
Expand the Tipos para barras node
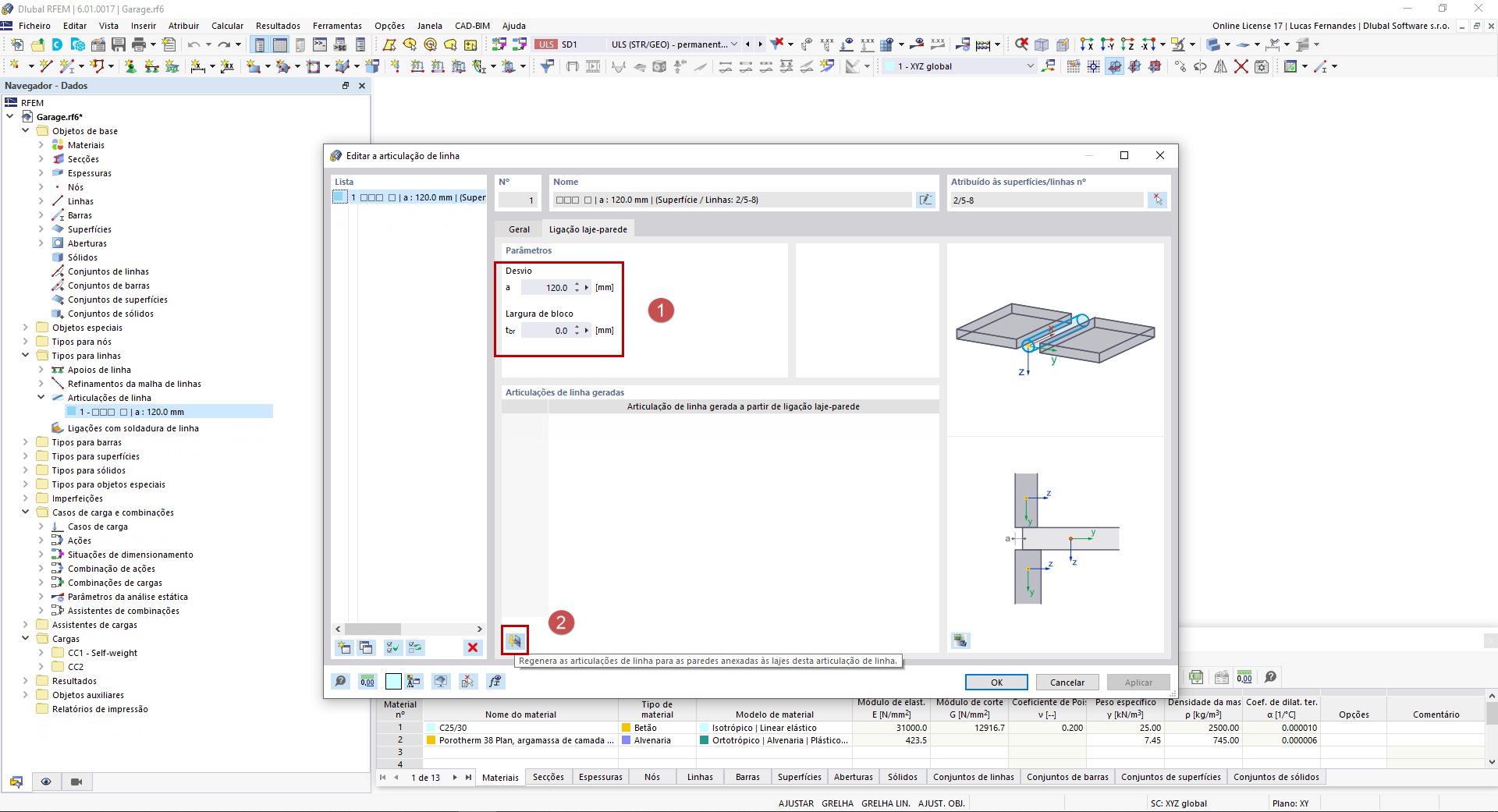(26, 442)
